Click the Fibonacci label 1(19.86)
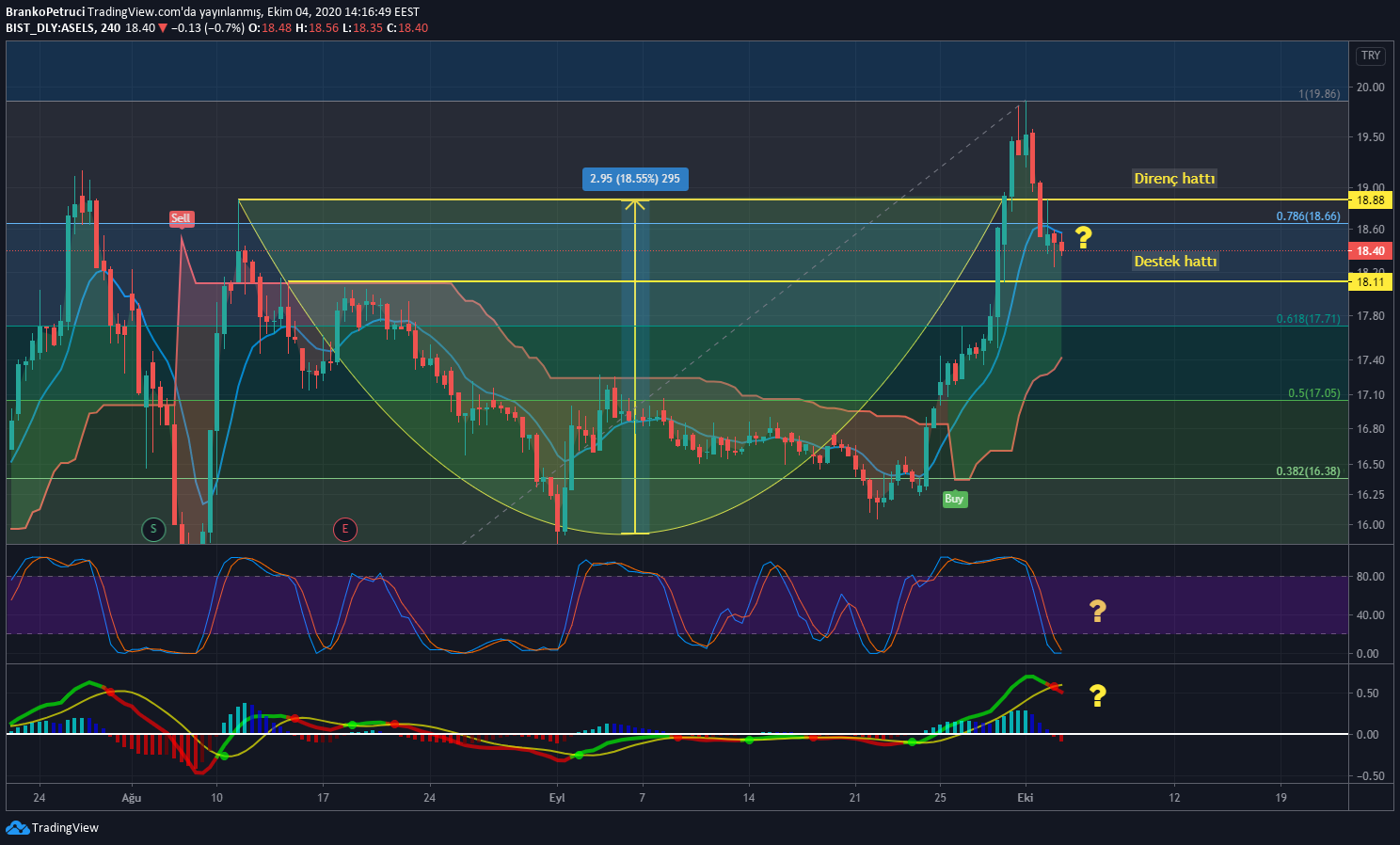This screenshot has width=1400, height=845. click(x=1319, y=94)
